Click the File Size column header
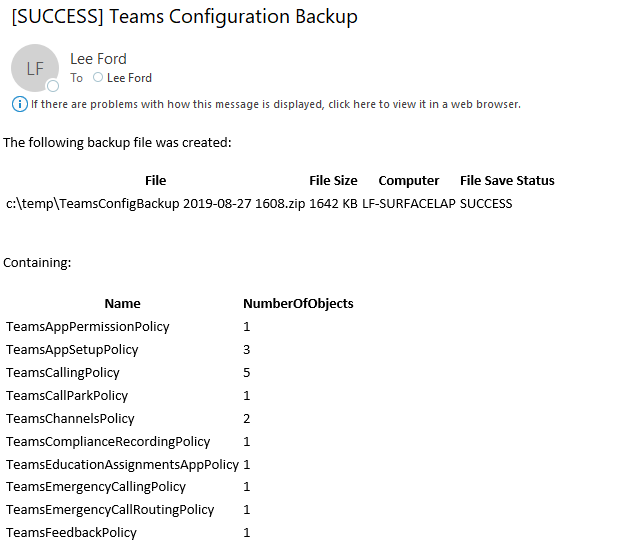The width and height of the screenshot is (633, 544). coord(333,181)
